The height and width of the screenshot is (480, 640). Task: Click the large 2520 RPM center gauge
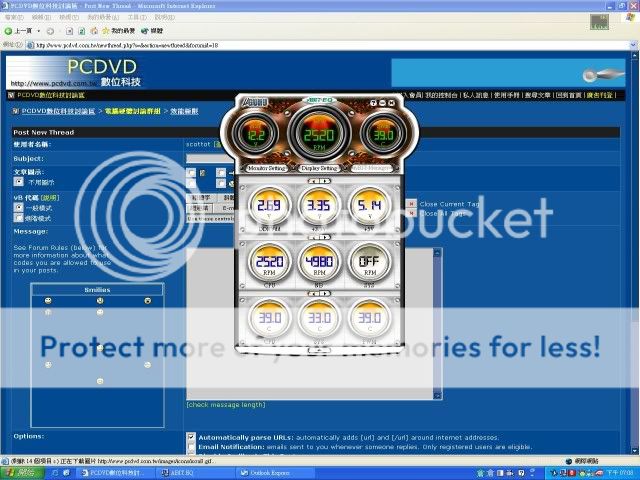pyautogui.click(x=319, y=133)
